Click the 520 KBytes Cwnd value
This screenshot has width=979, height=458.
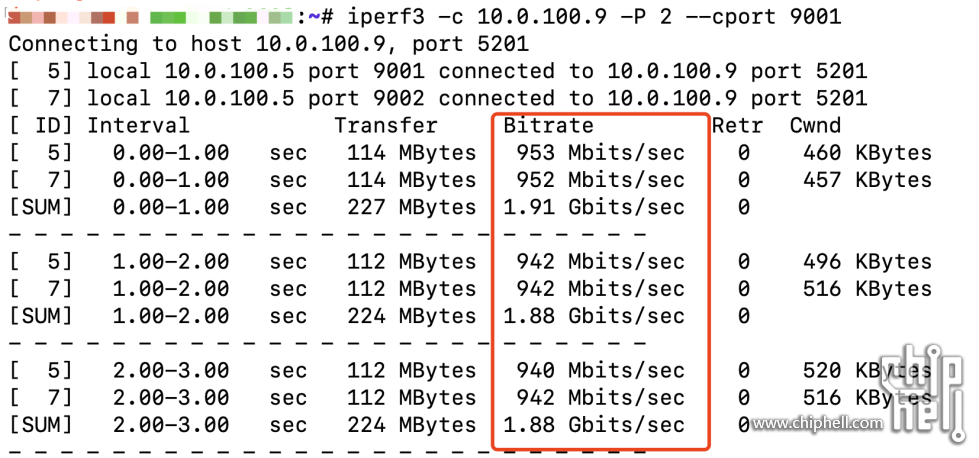(867, 370)
